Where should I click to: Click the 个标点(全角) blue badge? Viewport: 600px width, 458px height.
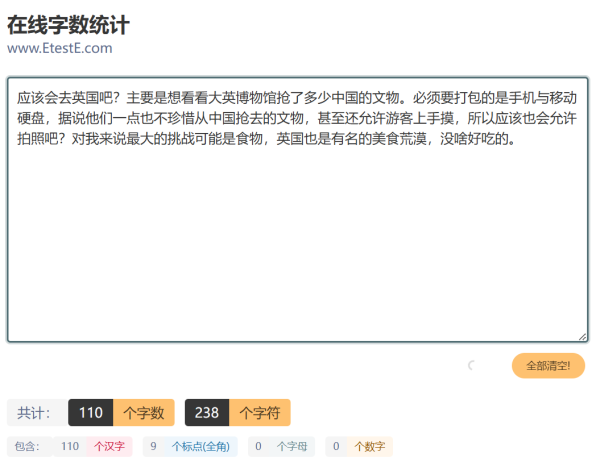click(201, 446)
